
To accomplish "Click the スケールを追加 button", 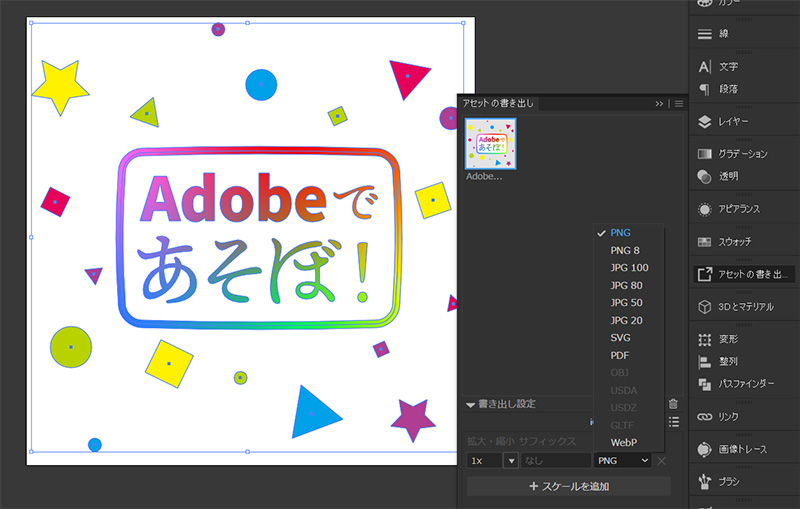I will 569,487.
